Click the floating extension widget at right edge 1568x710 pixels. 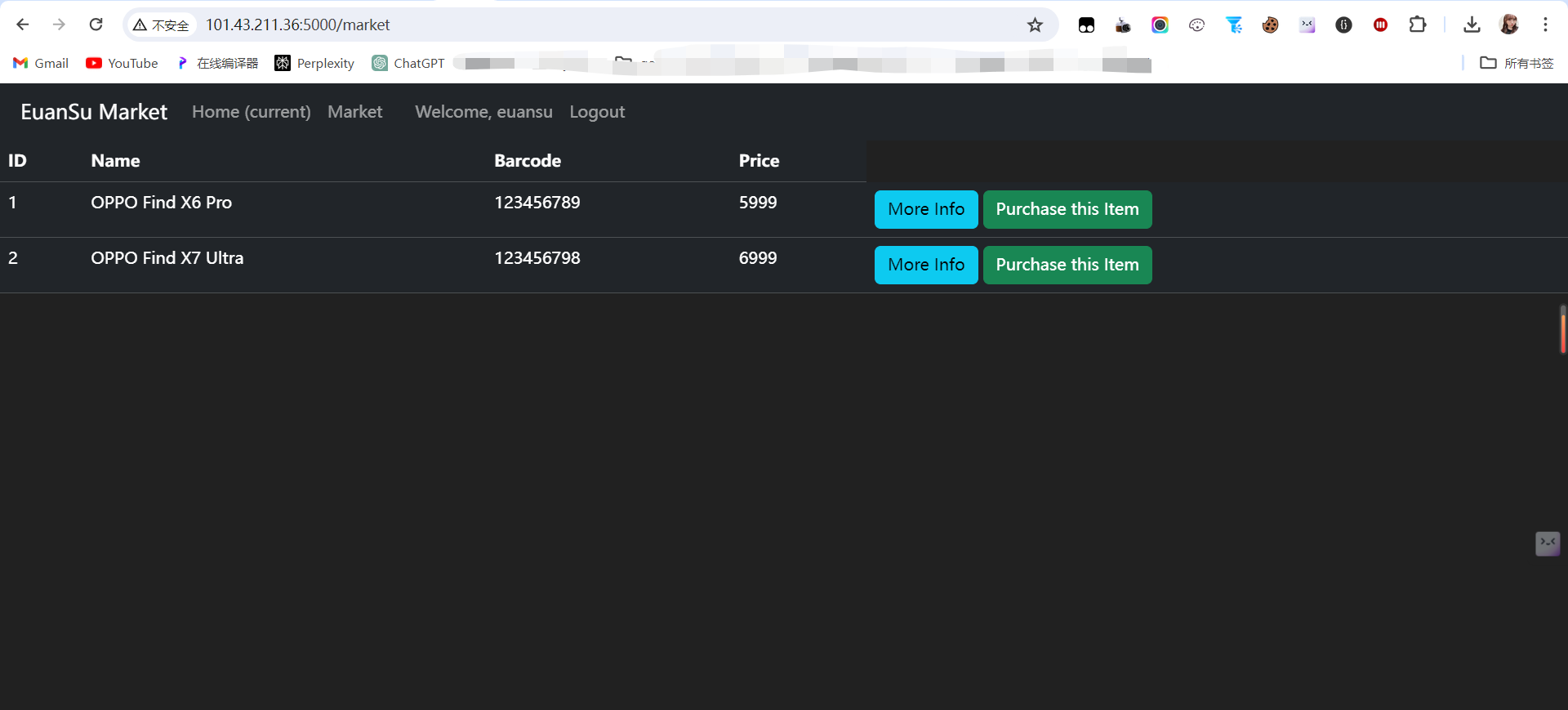(1548, 543)
